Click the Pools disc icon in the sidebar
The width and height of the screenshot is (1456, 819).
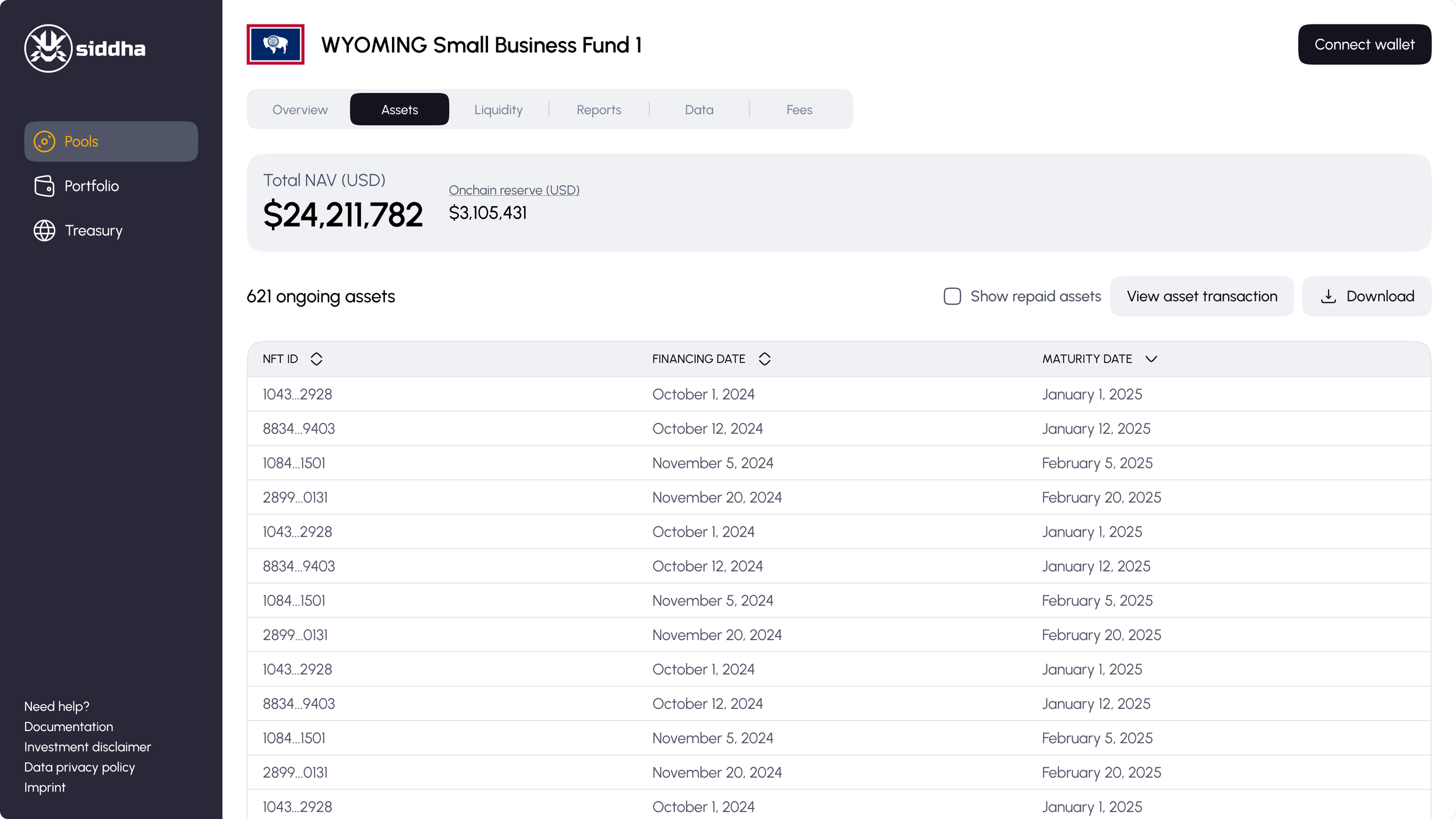[x=44, y=142]
